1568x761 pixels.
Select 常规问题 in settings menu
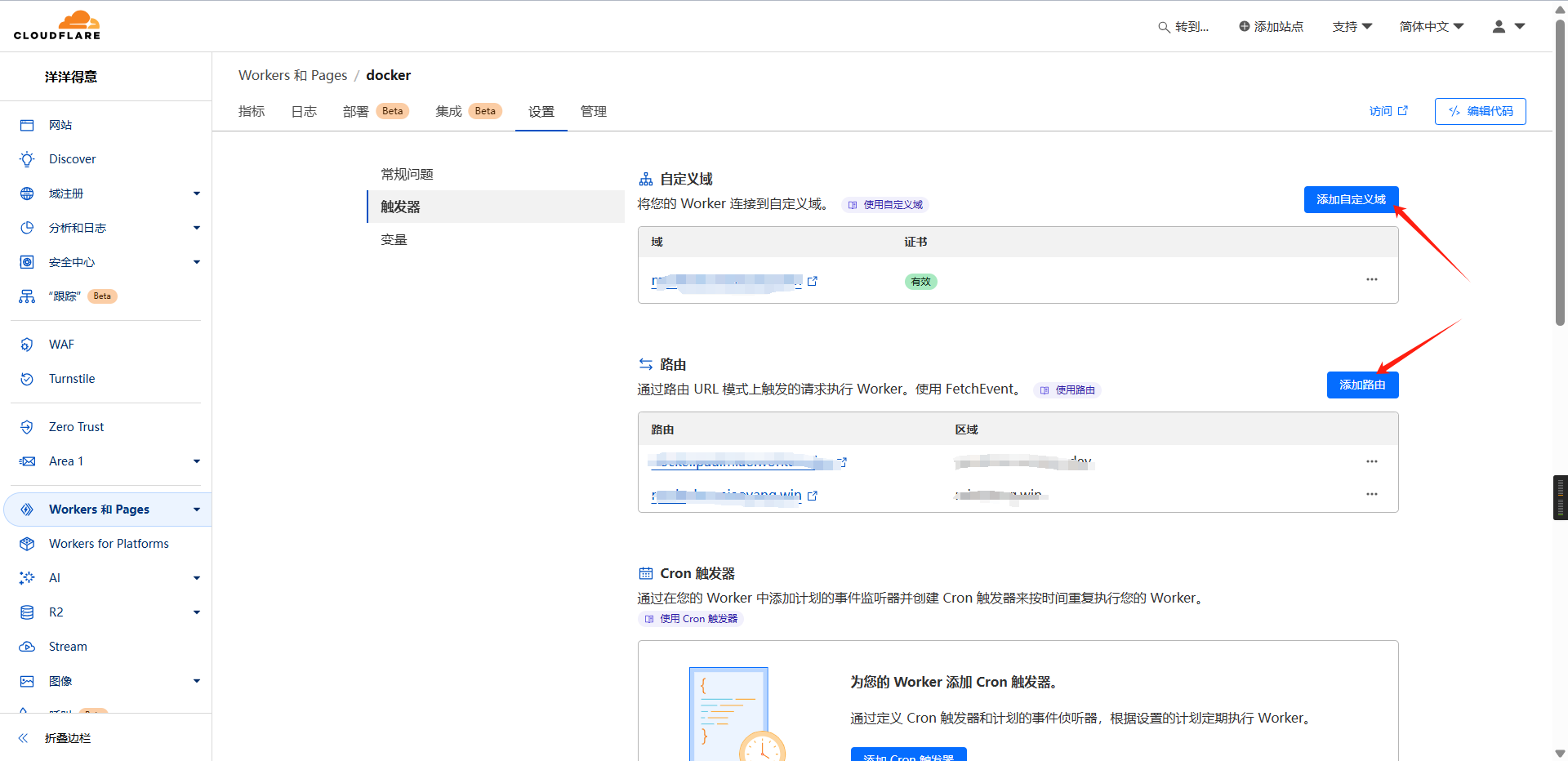pyautogui.click(x=496, y=174)
